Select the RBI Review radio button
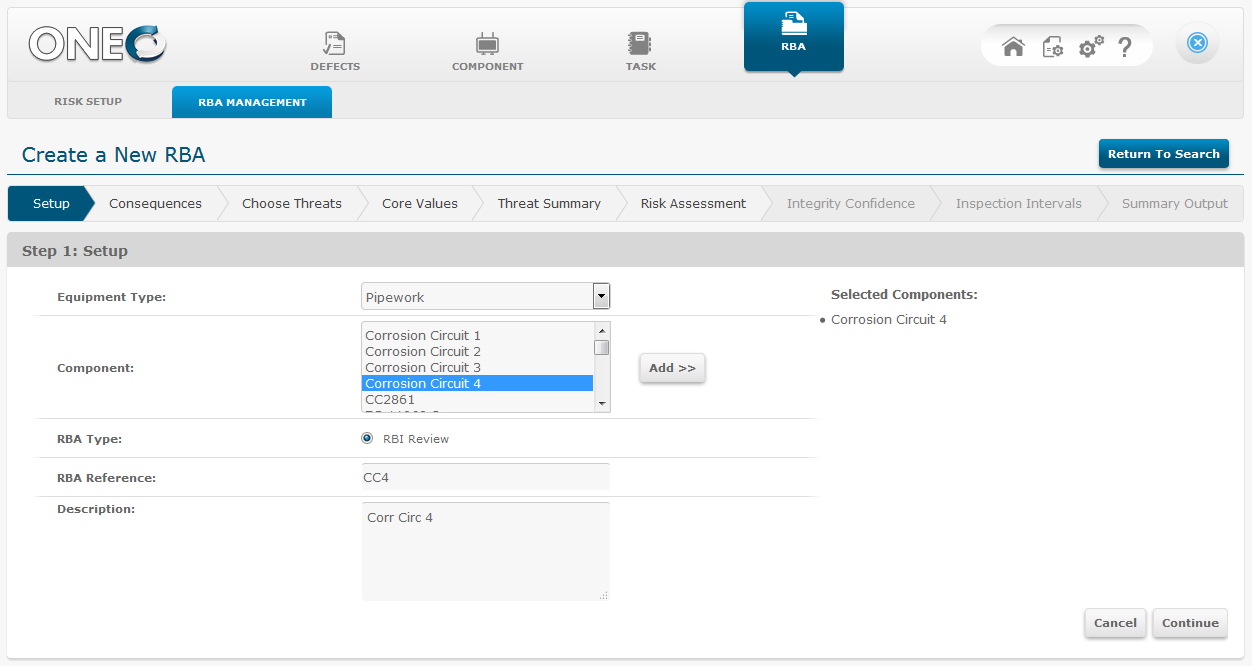Screen dimensions: 1252x666 pos(367,438)
